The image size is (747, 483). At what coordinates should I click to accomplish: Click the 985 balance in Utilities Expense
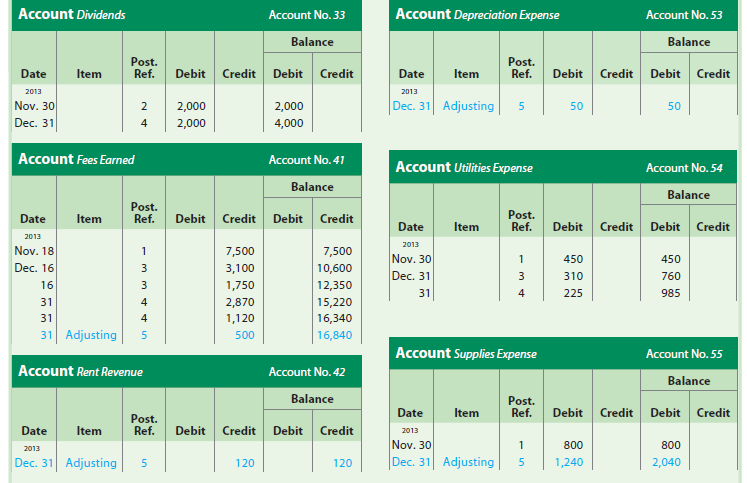pos(672,293)
